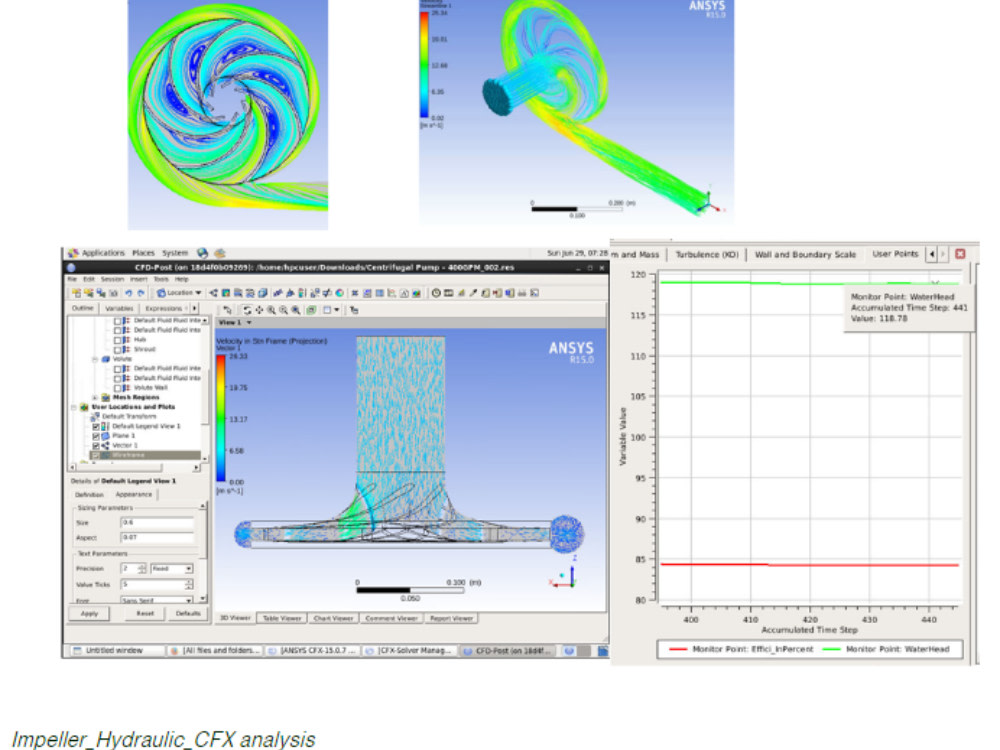The image size is (1000, 750).
Task: Toggle the Shroud checkbox in the outline tree
Action: (117, 349)
